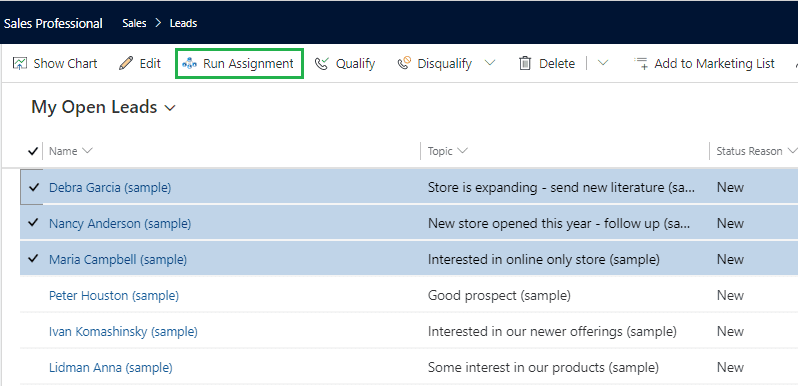Click the Show Chart icon
Image resolution: width=798 pixels, height=386 pixels.
click(x=19, y=64)
